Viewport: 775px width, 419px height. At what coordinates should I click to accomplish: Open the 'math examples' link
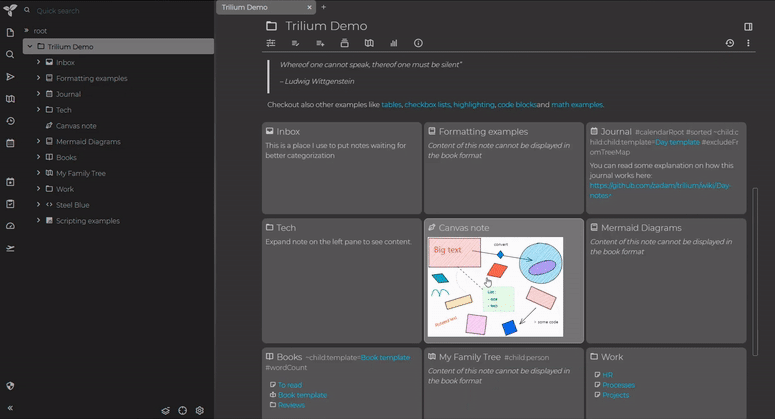(x=577, y=104)
